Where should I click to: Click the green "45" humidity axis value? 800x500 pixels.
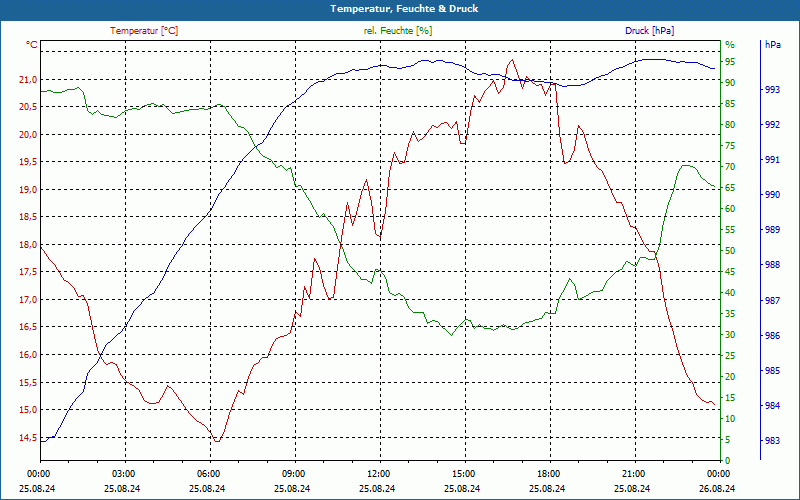point(730,272)
